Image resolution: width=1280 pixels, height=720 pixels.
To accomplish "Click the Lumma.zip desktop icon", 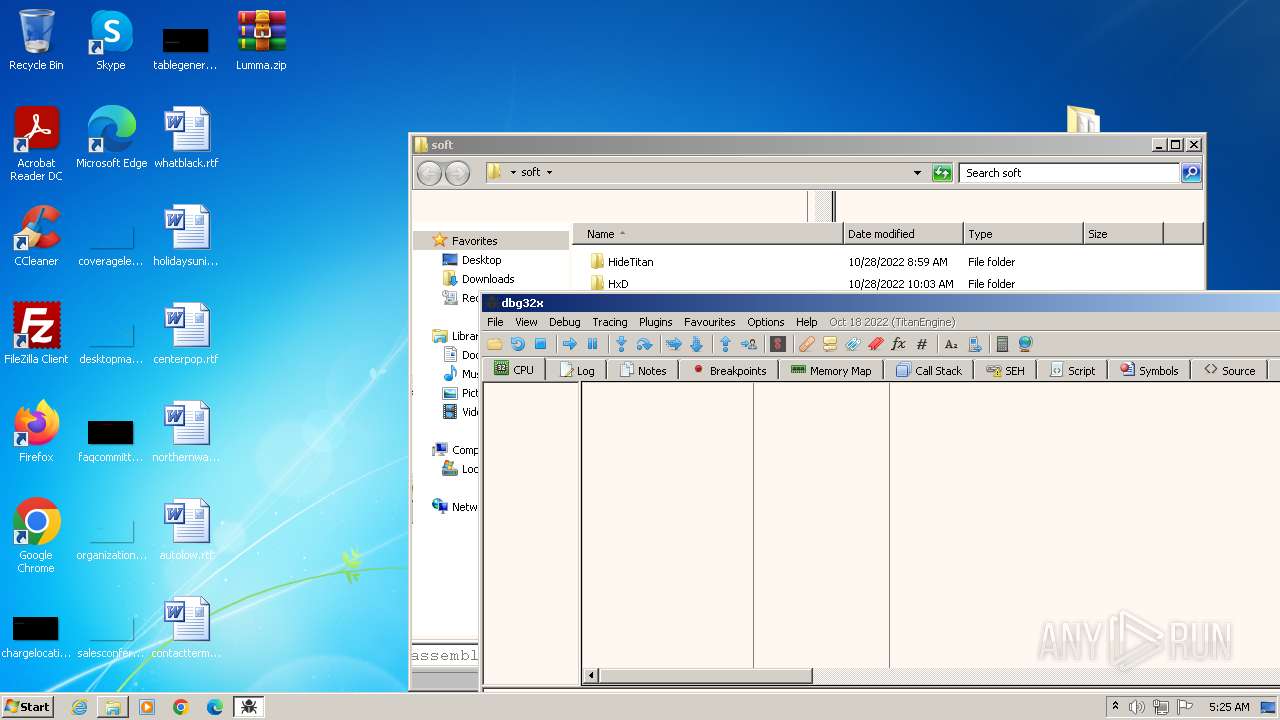I will pyautogui.click(x=261, y=41).
